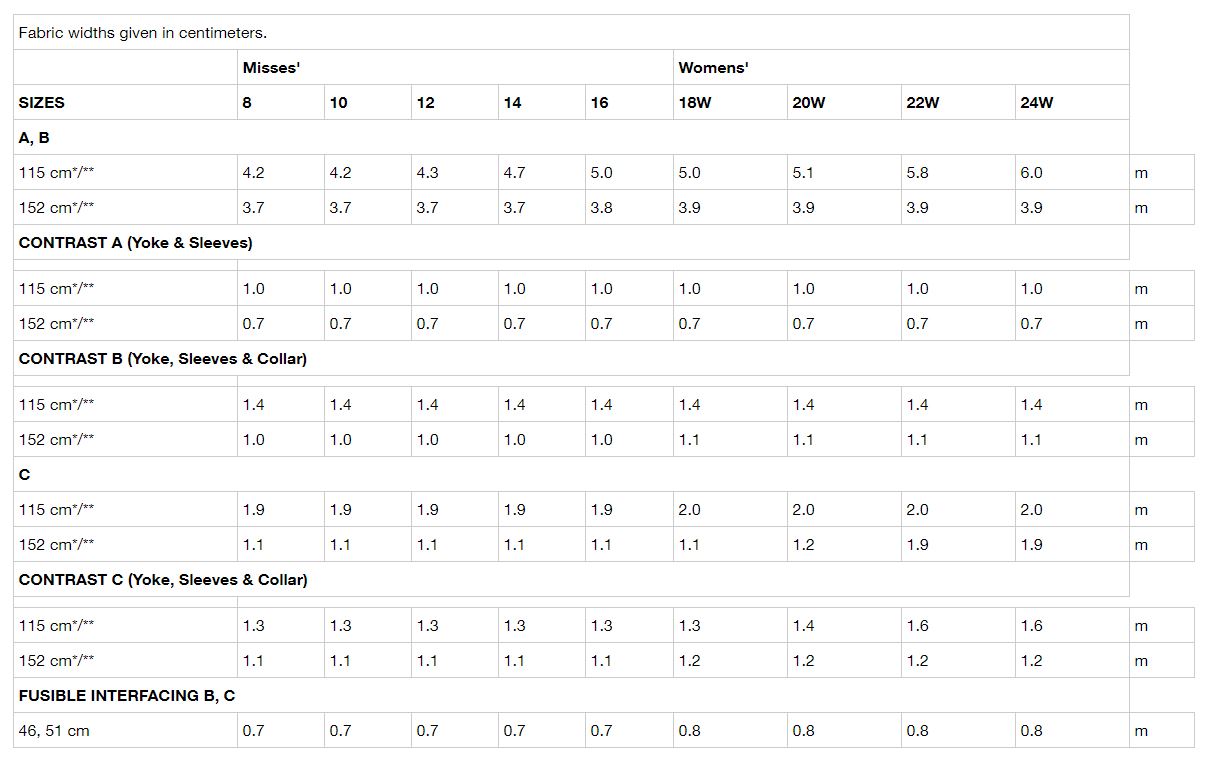
Task: Click the 22W size header
Action: pos(923,103)
